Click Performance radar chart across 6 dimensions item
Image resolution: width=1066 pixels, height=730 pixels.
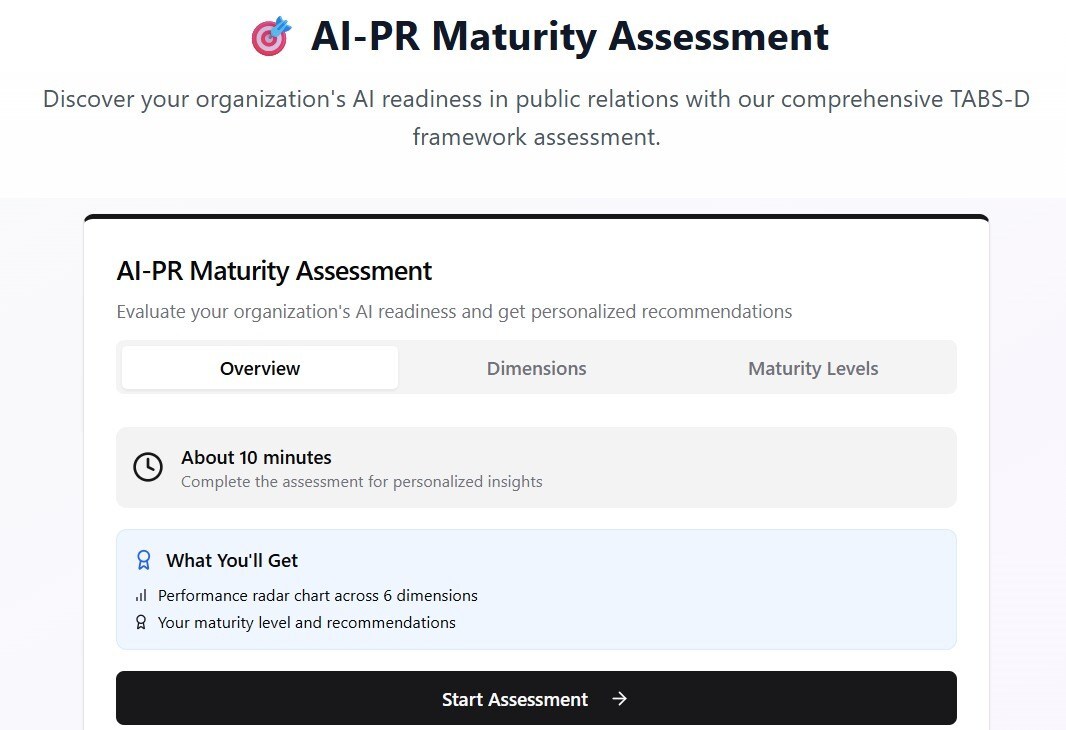[x=317, y=596]
